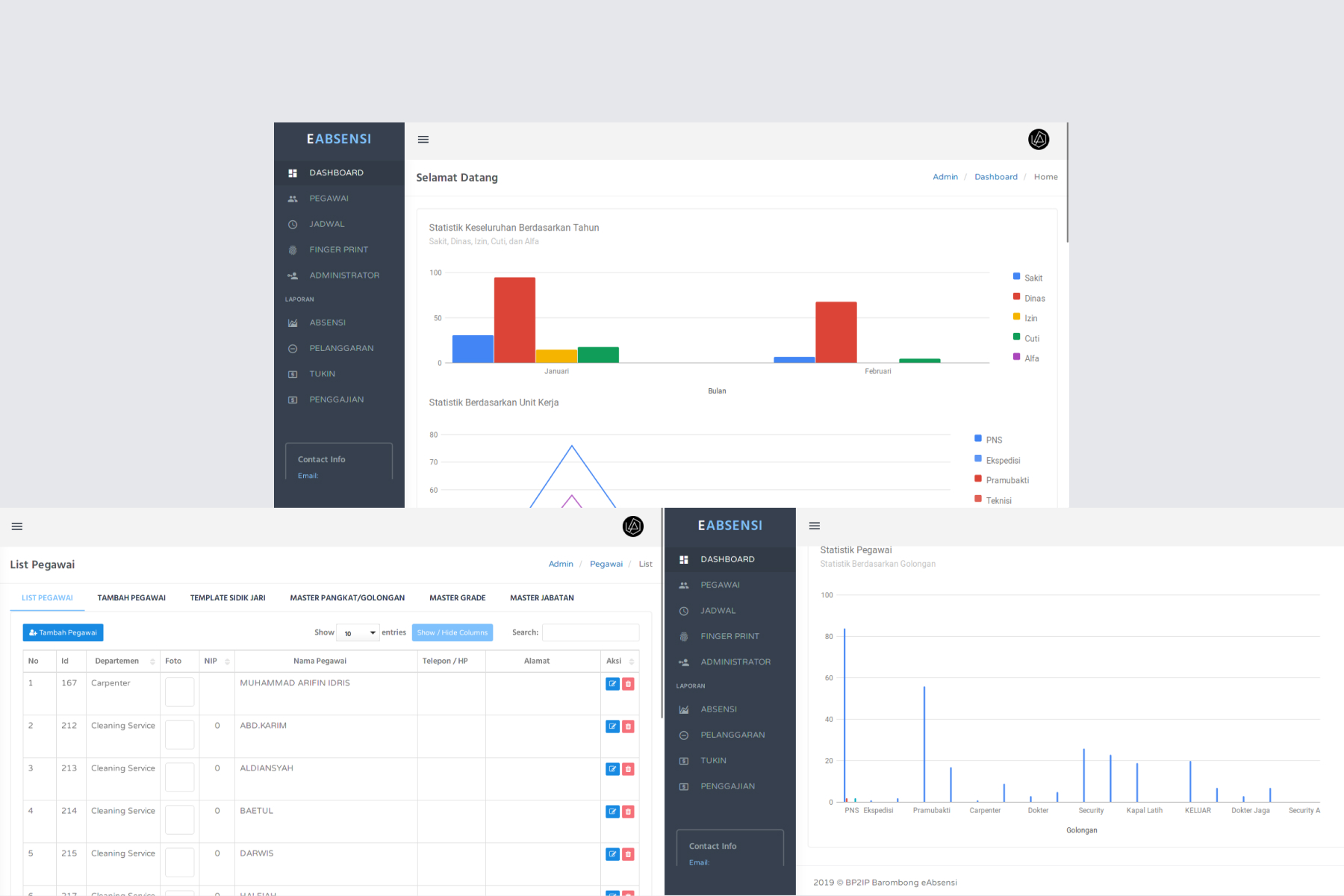Toggle Sakit series in chart legend
Image resolution: width=1344 pixels, height=896 pixels.
1027,278
